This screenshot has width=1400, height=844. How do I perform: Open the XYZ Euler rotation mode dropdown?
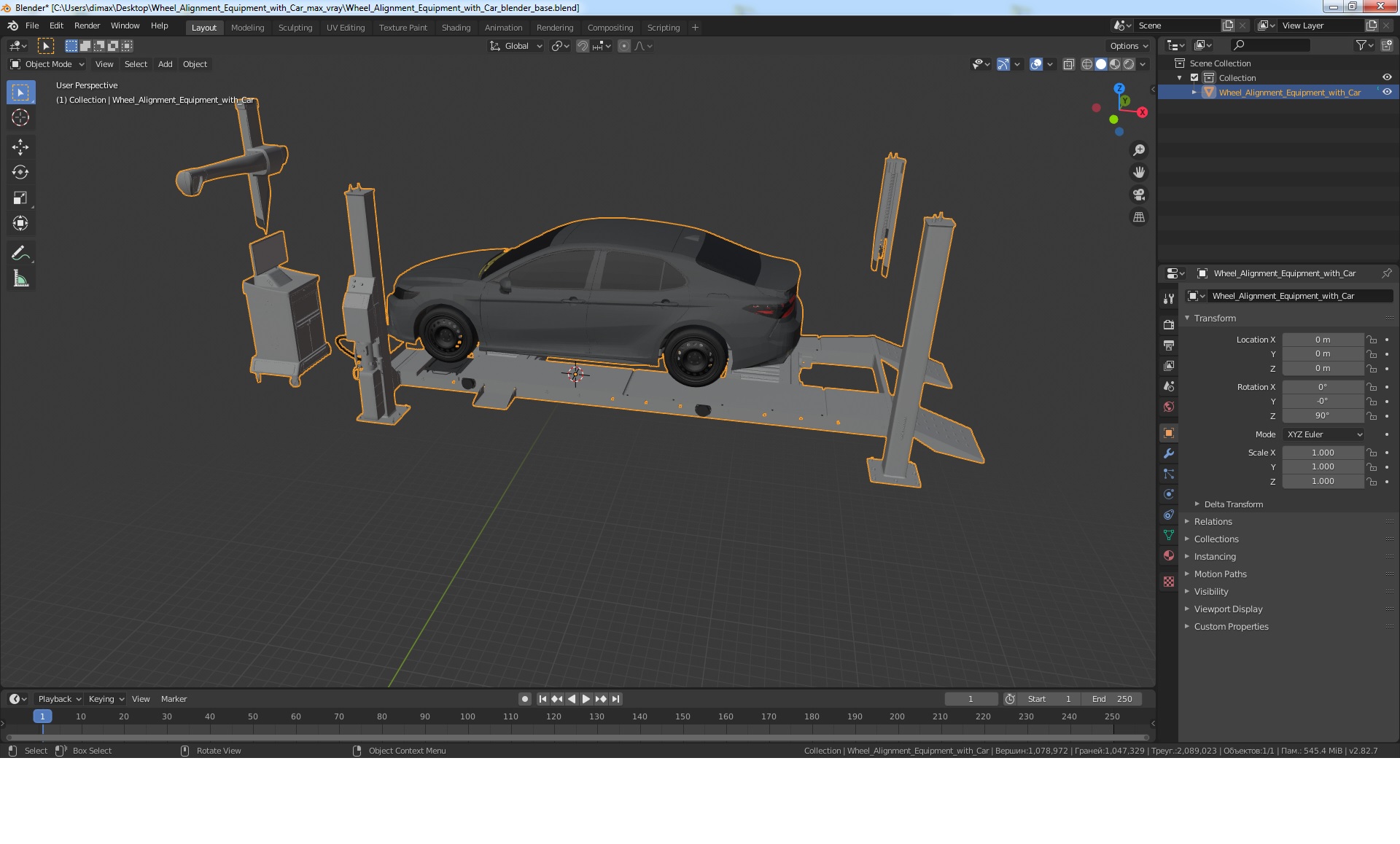coord(1323,434)
